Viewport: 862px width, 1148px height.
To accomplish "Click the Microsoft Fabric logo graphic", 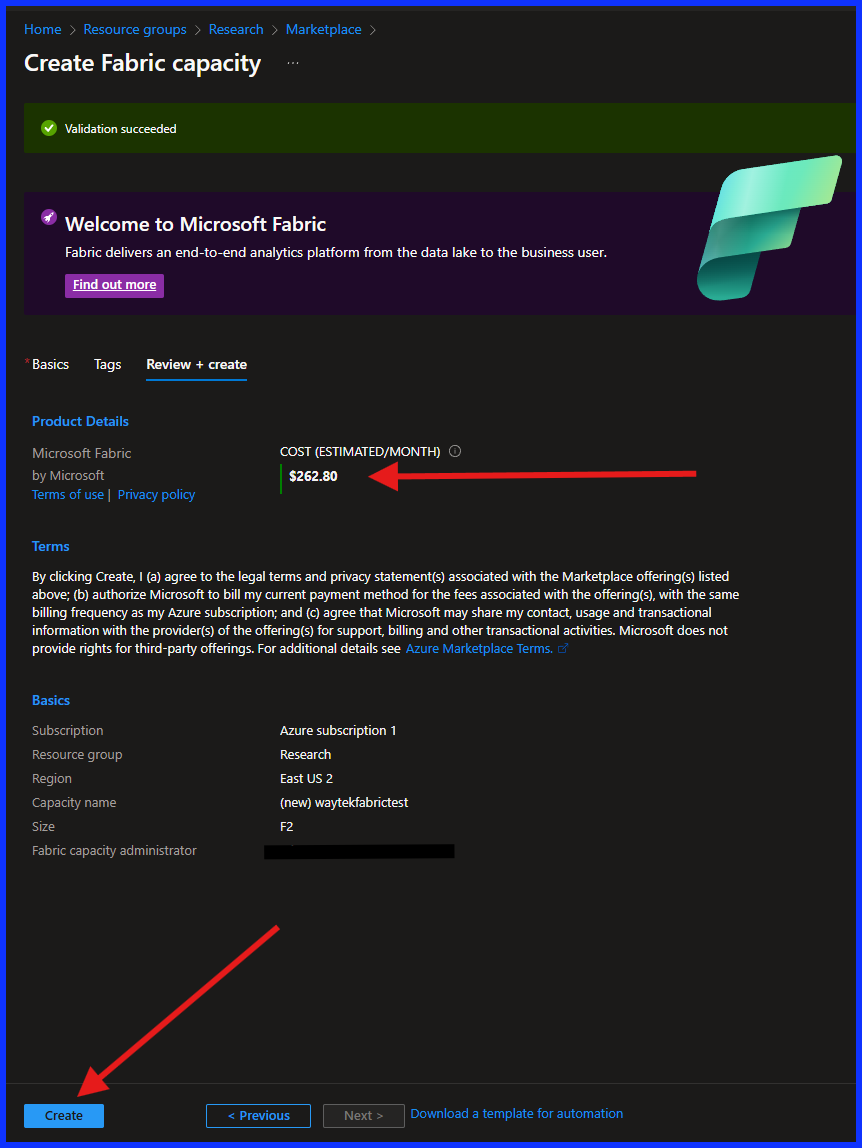I will 770,228.
